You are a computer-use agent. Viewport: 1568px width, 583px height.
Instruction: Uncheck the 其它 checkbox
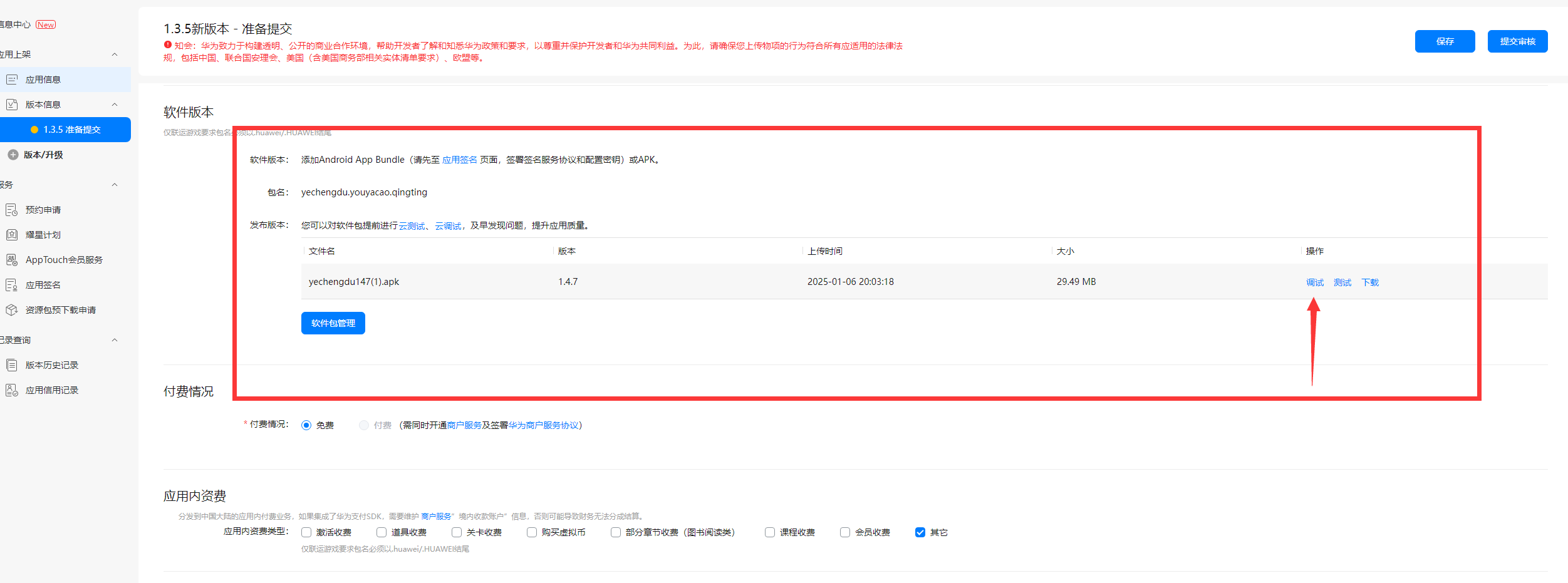920,532
